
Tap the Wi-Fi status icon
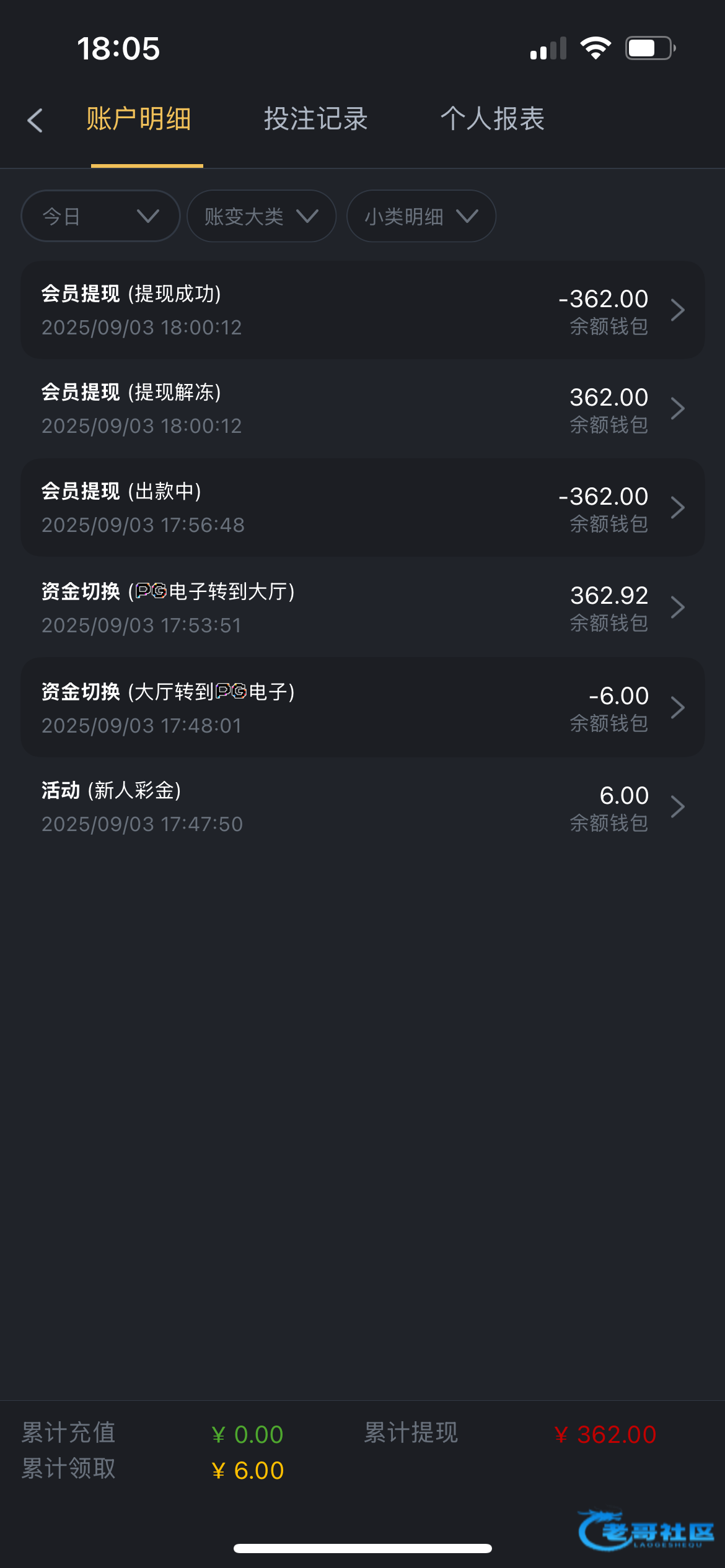click(x=595, y=48)
